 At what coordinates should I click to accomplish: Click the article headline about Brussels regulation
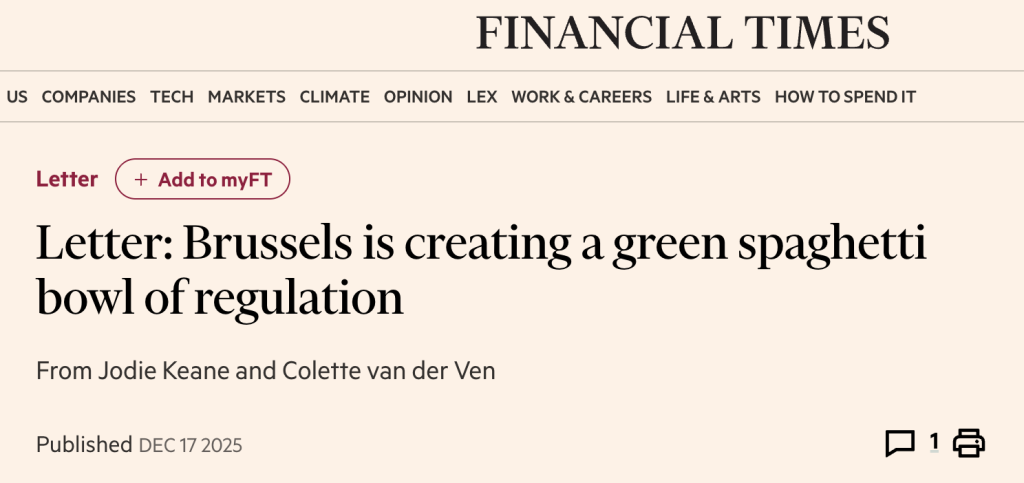480,270
